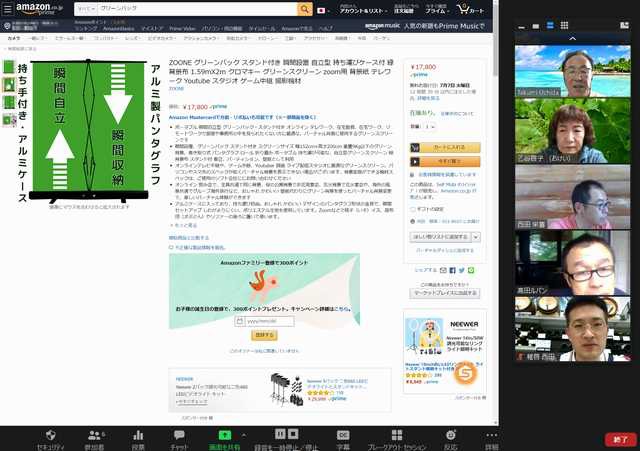The height and width of the screenshot is (451, 640).
Task: Open Prime Video nav link
Action: click(x=182, y=29)
